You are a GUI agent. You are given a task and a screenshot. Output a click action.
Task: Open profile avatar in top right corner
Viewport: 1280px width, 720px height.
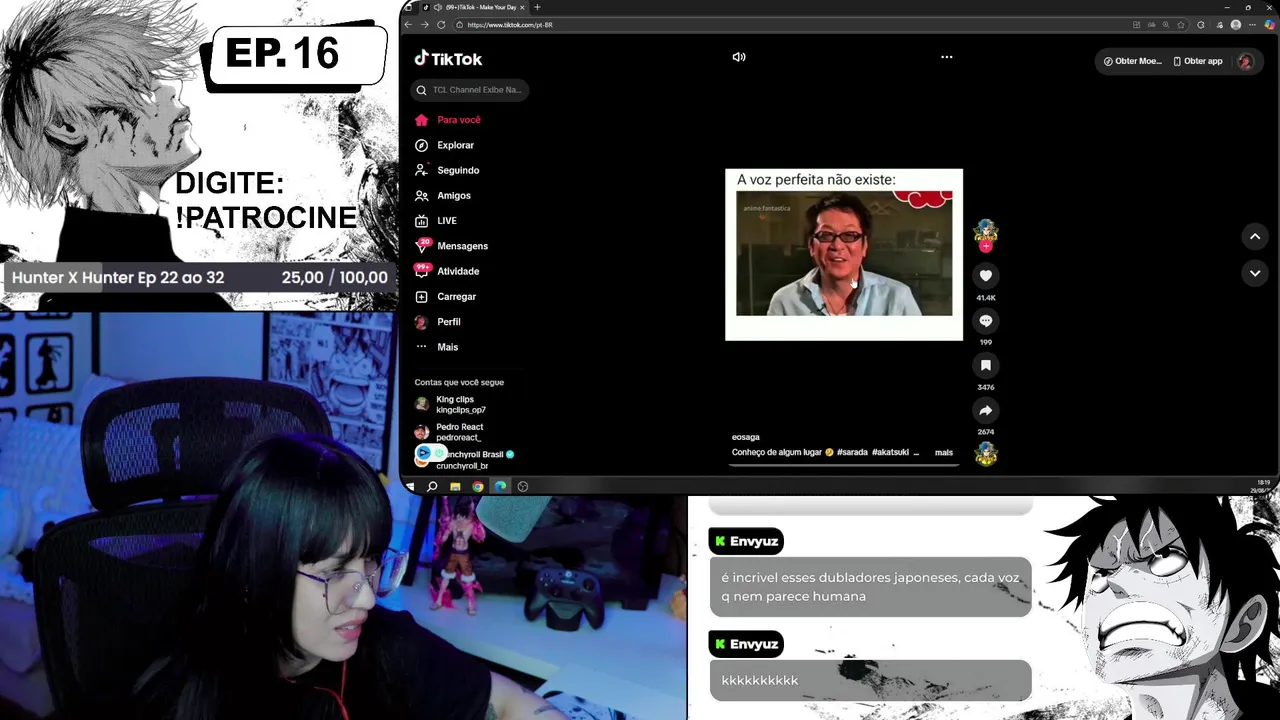pos(1245,61)
